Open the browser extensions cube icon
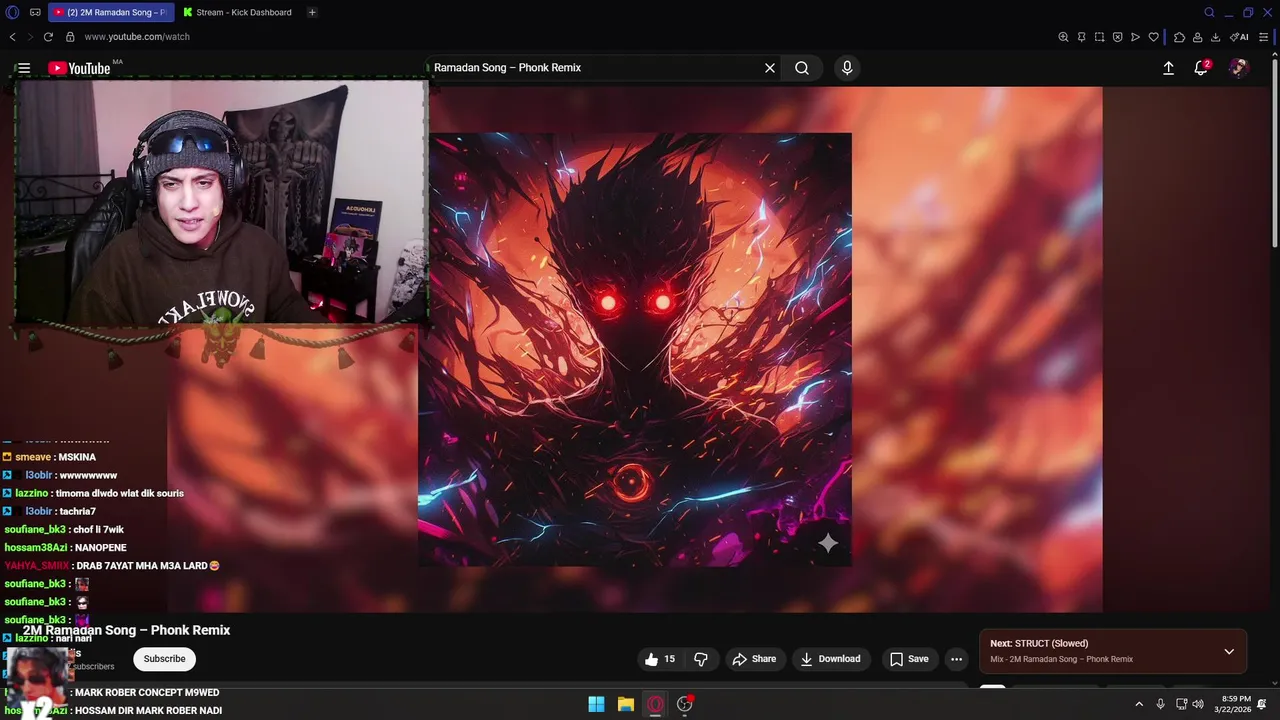Image resolution: width=1280 pixels, height=720 pixels. pos(1179,37)
